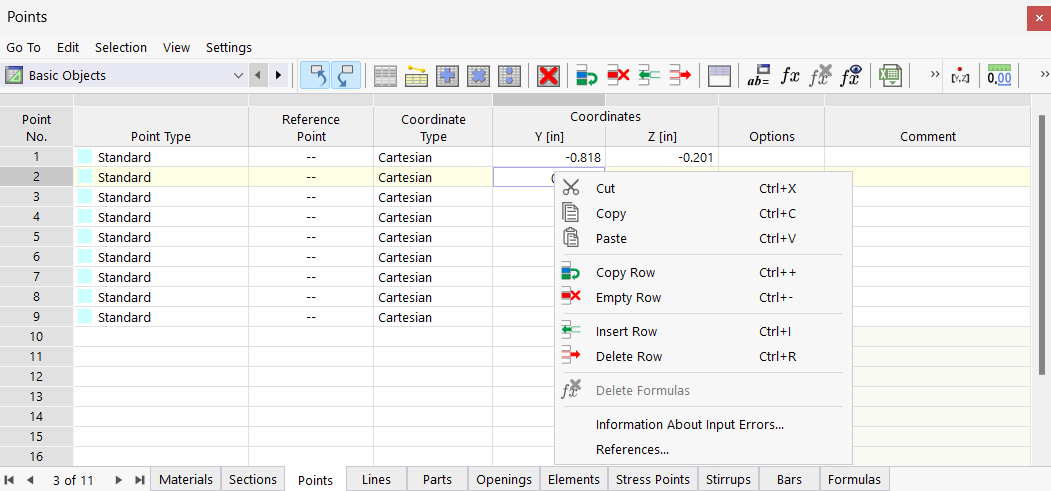The image size is (1051, 491).
Task: Click the Excel export toolbar icon
Action: [890, 76]
